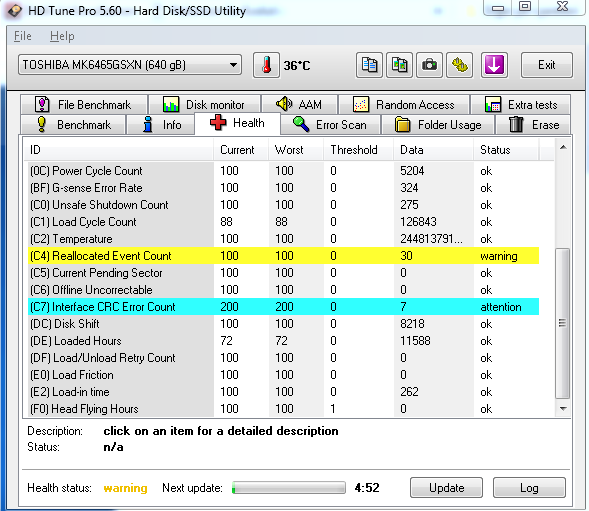589x511 pixels.
Task: Select the (DE) Loaded Hours row
Action: tap(284, 341)
